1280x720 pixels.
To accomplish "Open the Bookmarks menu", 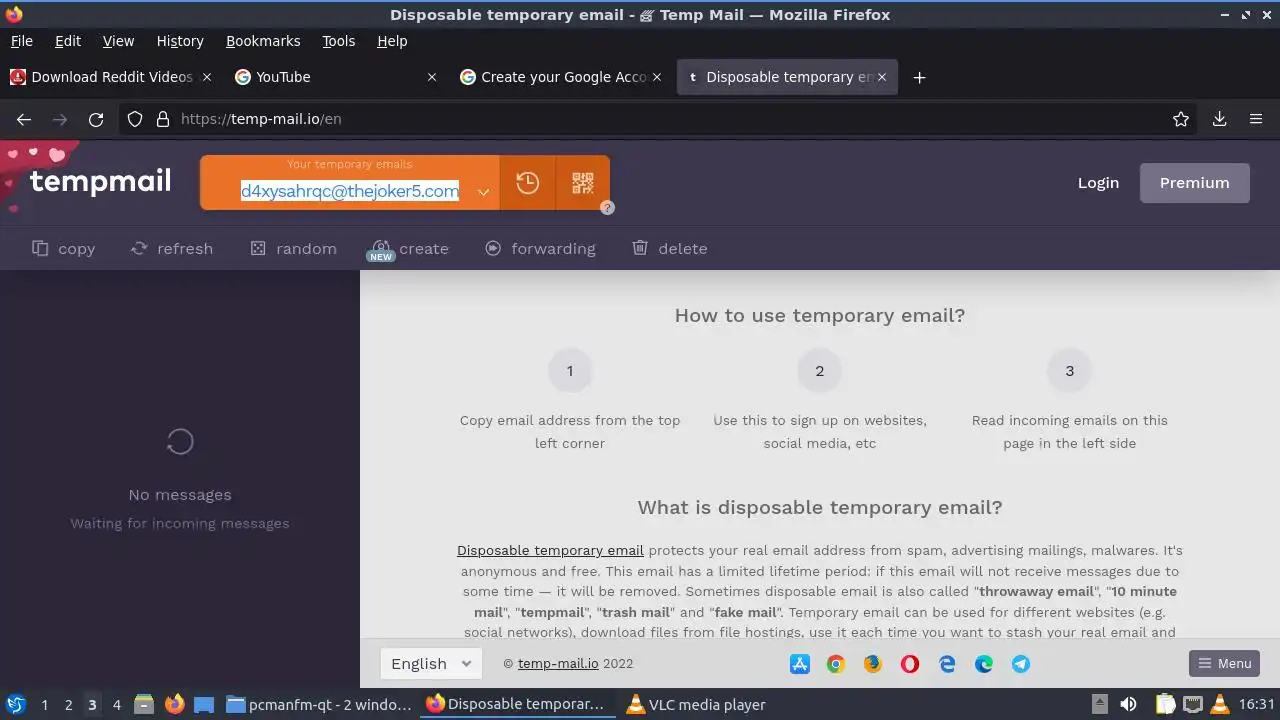I will tap(263, 41).
